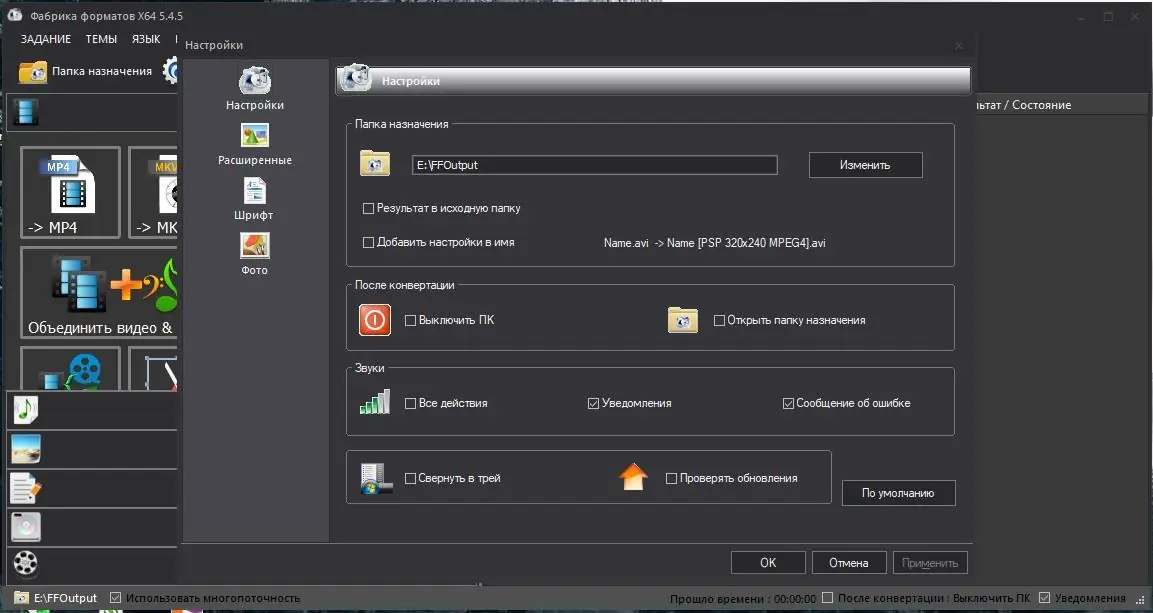
Task: Toggle status bar Уведомления checkbox
Action: click(x=1044, y=598)
